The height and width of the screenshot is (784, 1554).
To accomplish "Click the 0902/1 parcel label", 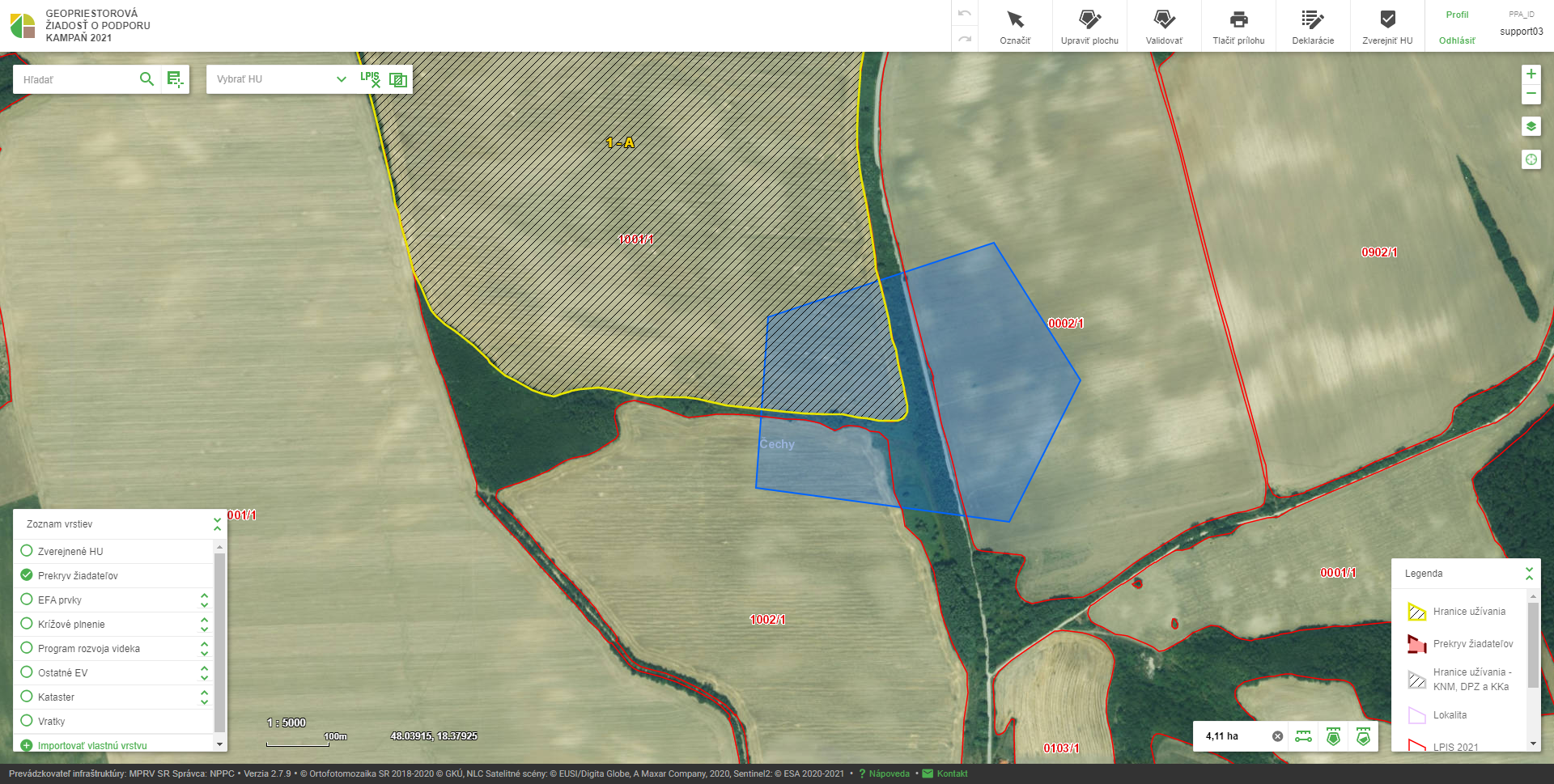I will click(1379, 252).
